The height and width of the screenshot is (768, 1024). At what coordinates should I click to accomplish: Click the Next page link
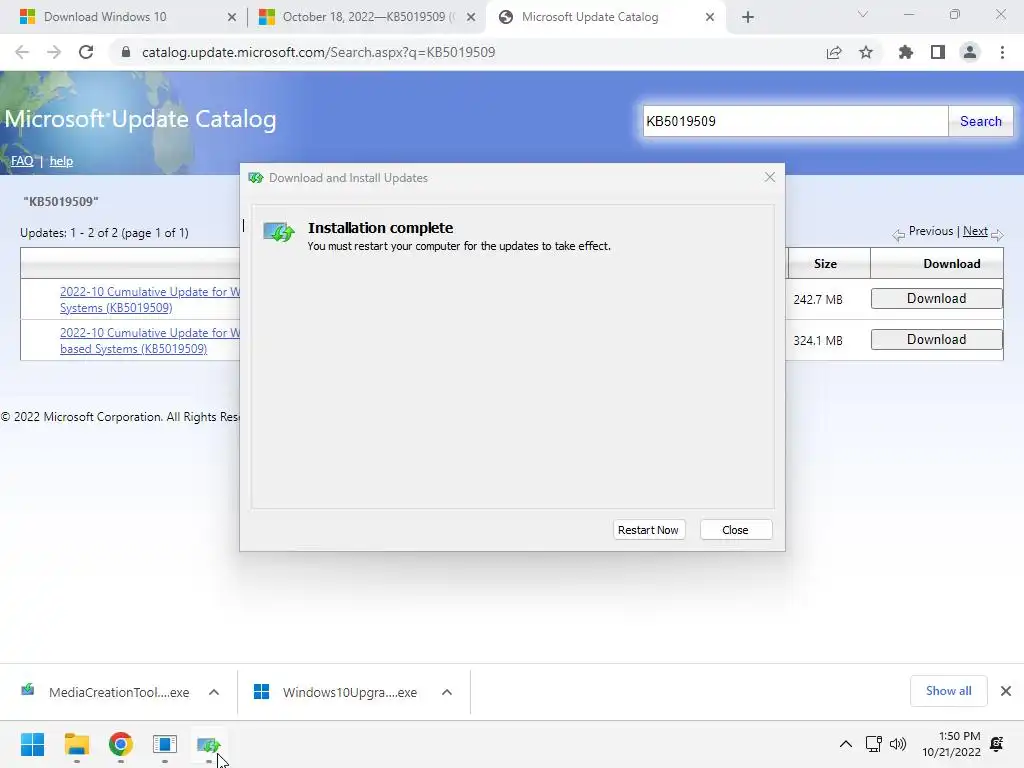click(x=975, y=231)
